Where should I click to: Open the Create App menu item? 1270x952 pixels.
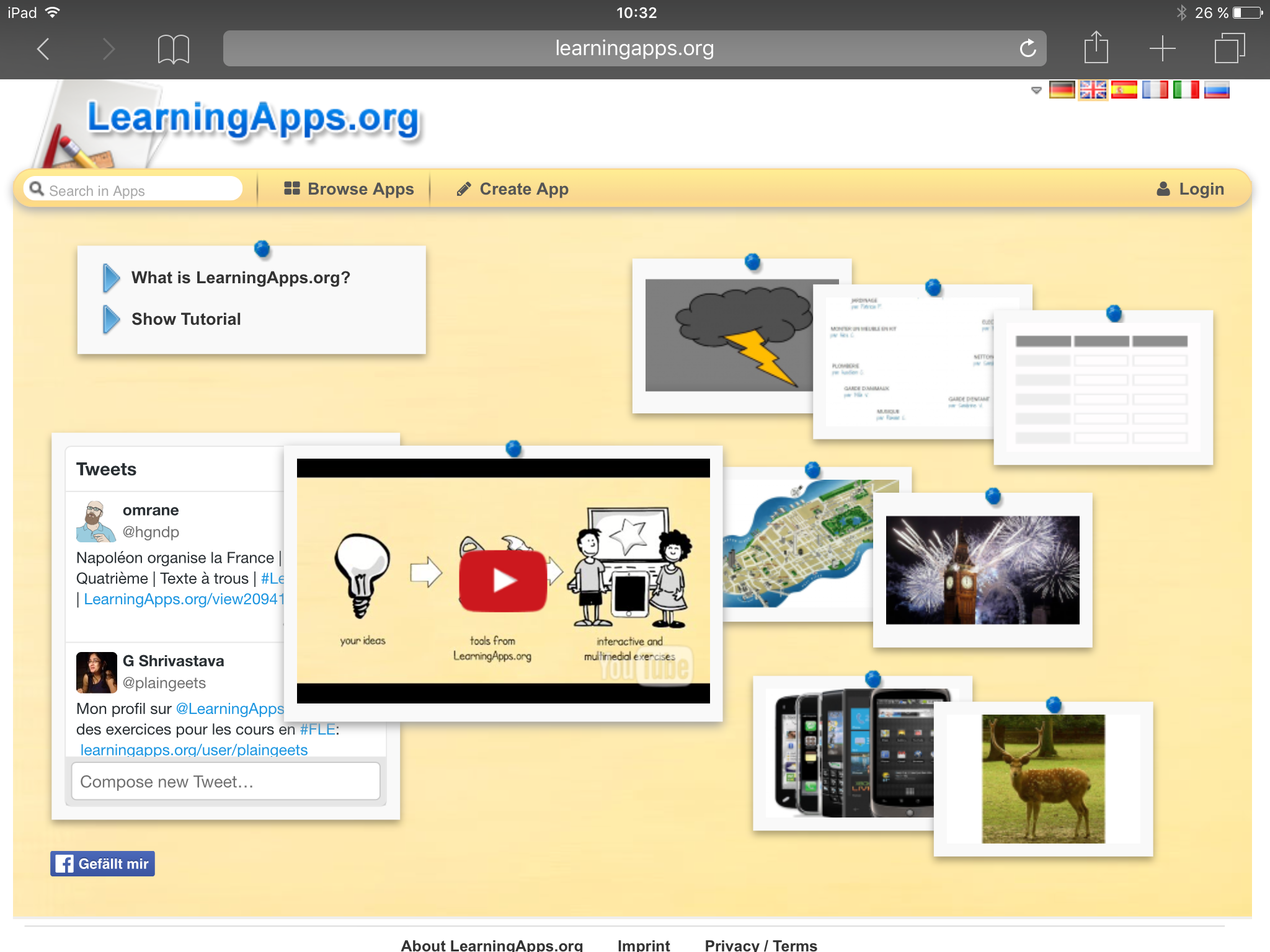pos(512,188)
